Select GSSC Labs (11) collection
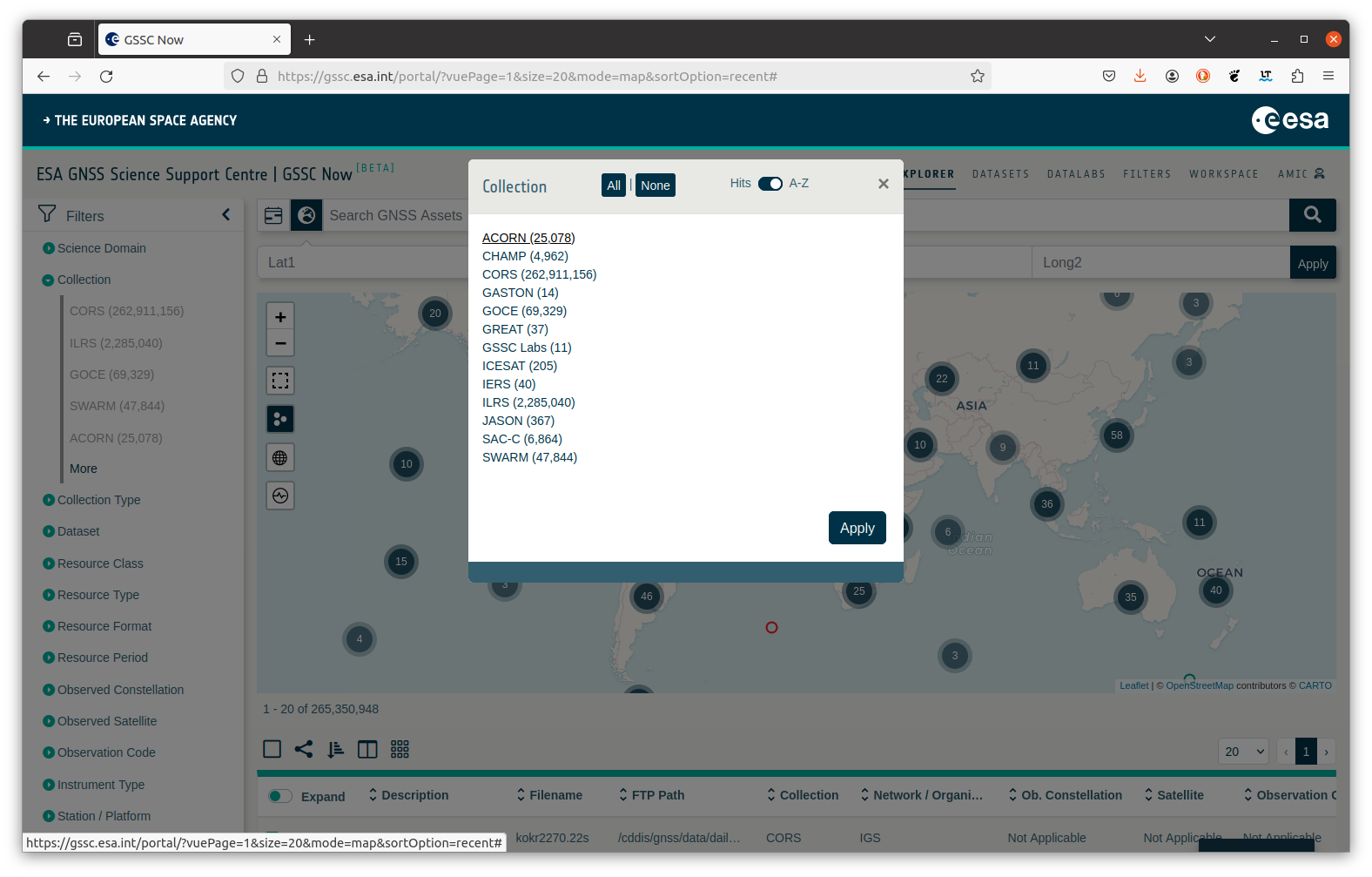 [x=527, y=347]
